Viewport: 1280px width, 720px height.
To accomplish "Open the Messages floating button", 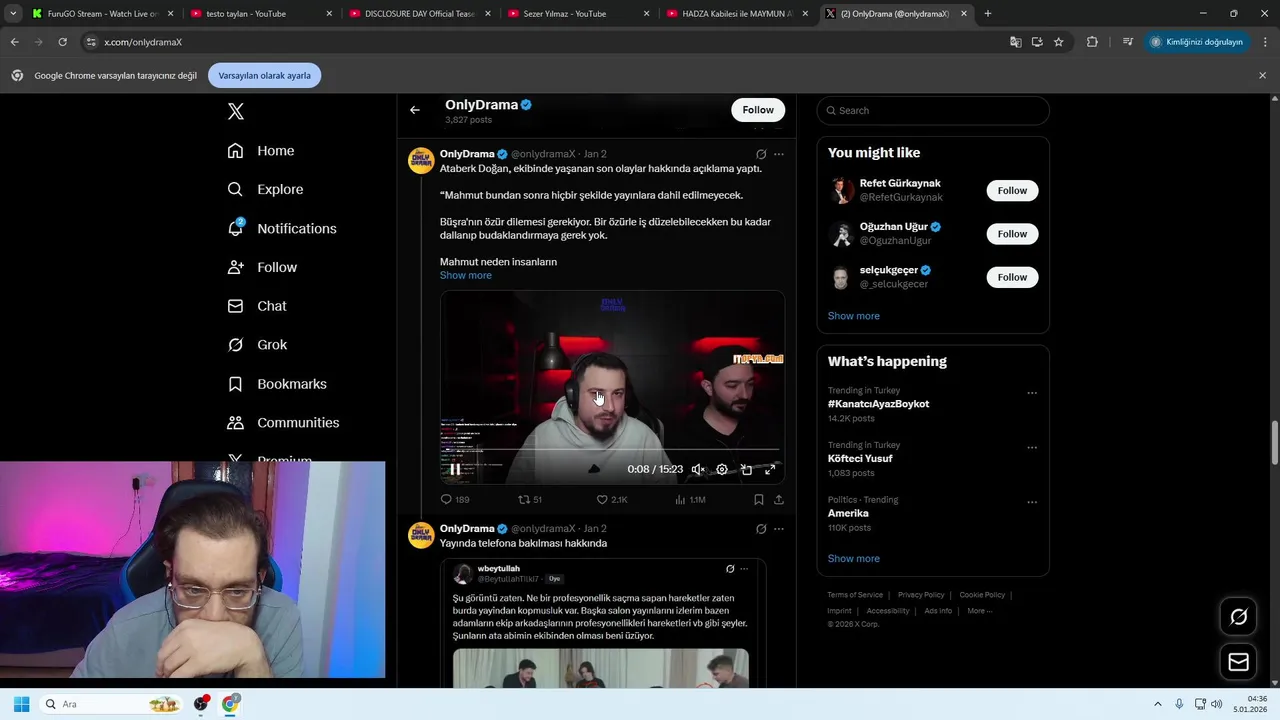I will click(x=1238, y=662).
